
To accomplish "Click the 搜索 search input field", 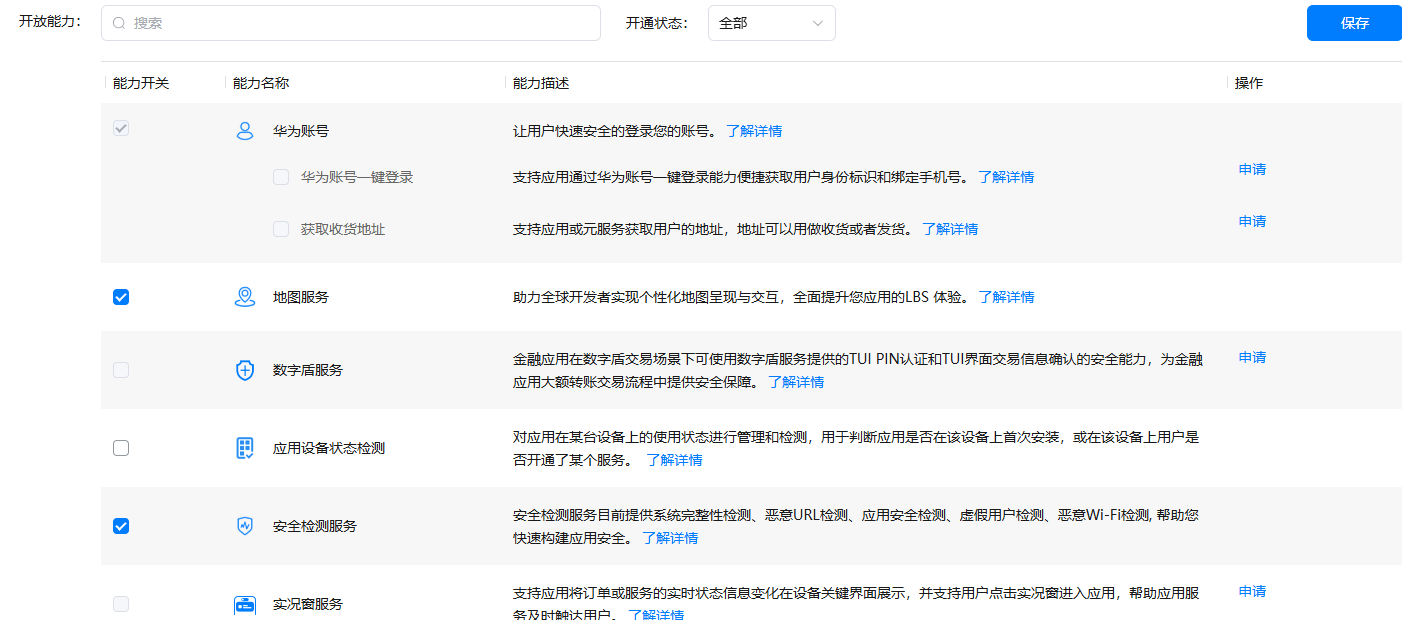I will tap(350, 23).
